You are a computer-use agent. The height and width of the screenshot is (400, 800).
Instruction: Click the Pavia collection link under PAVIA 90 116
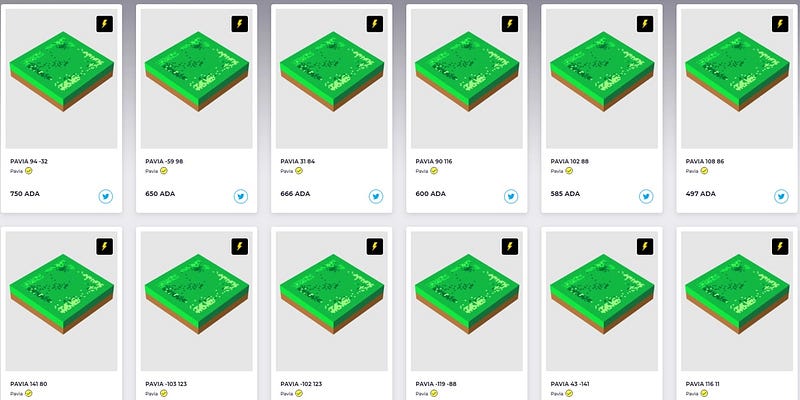(421, 171)
